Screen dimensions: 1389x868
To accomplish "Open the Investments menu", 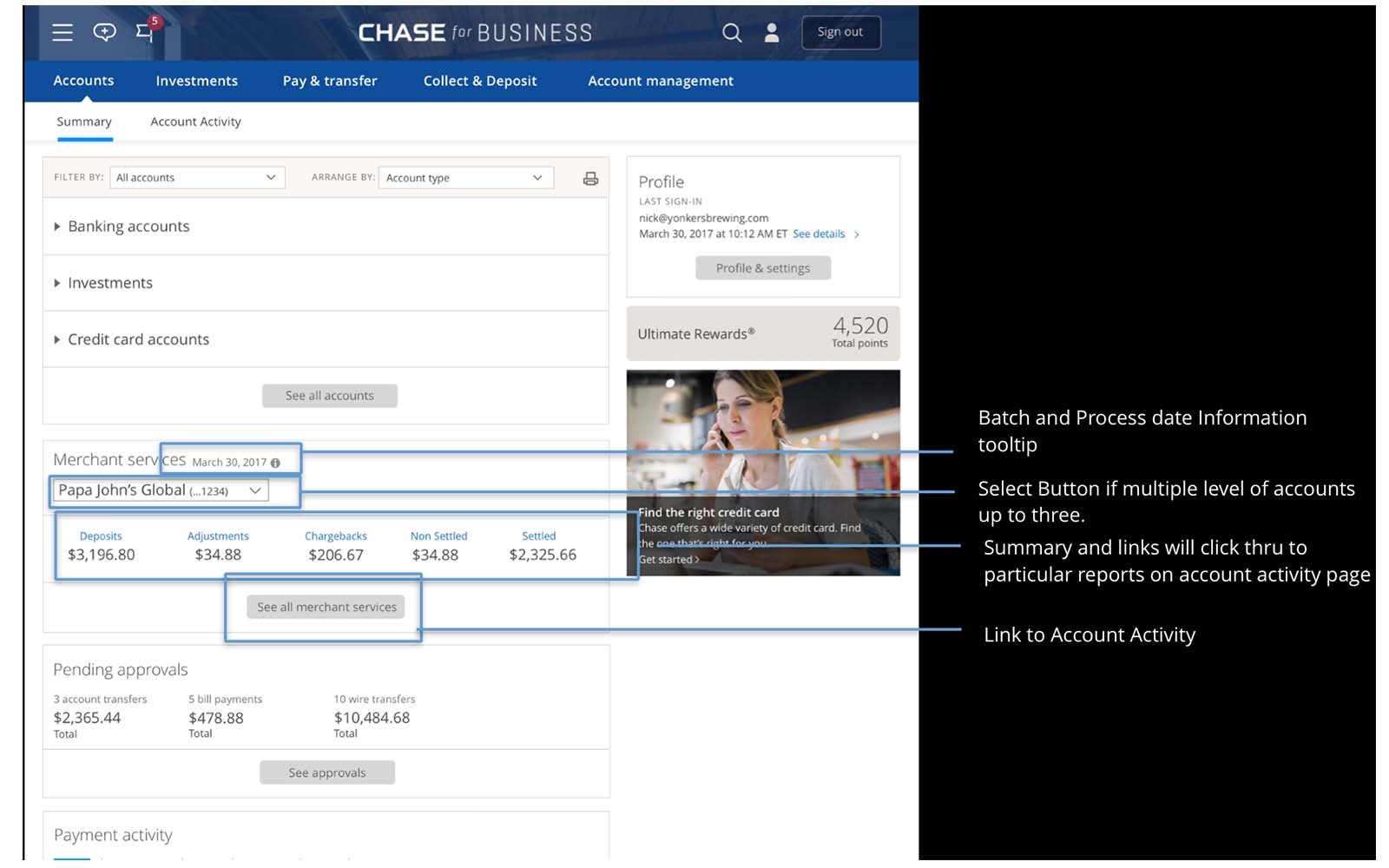I will point(196,81).
